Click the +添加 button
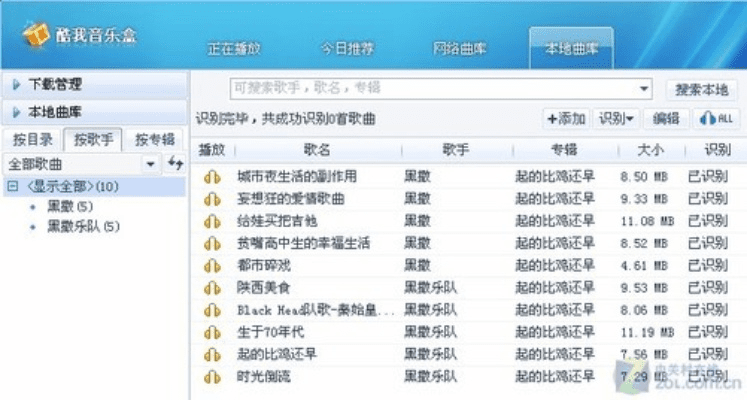Image resolution: width=747 pixels, height=400 pixels. click(x=566, y=119)
